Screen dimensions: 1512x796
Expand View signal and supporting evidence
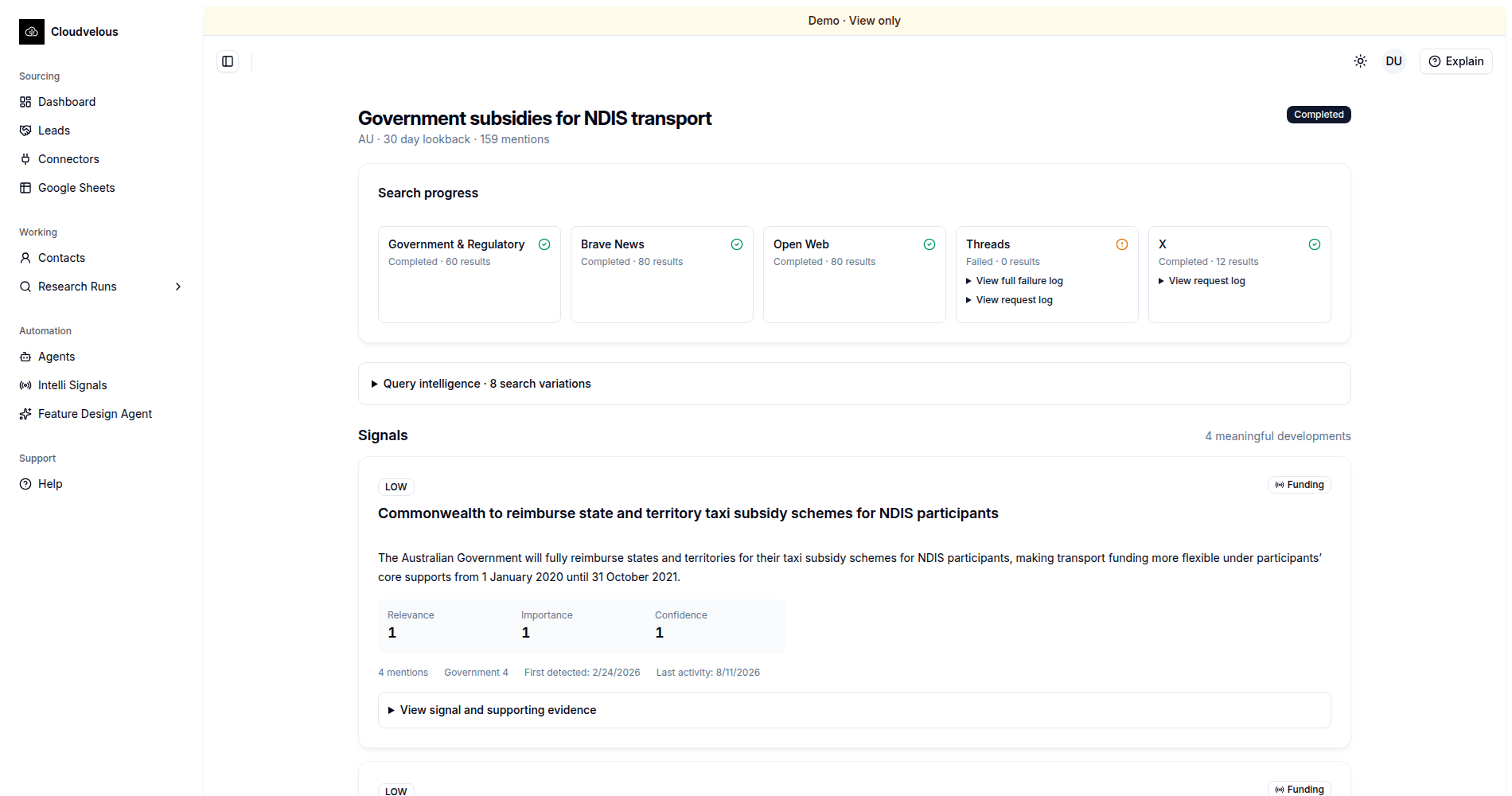(x=854, y=710)
